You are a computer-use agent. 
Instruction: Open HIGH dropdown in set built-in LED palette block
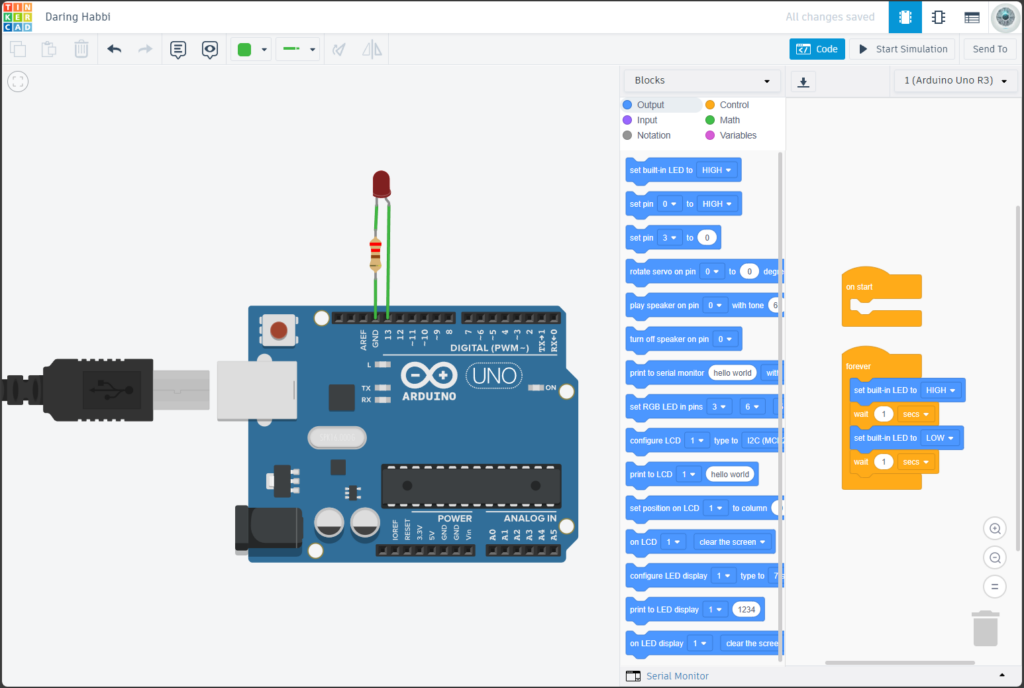tap(716, 170)
